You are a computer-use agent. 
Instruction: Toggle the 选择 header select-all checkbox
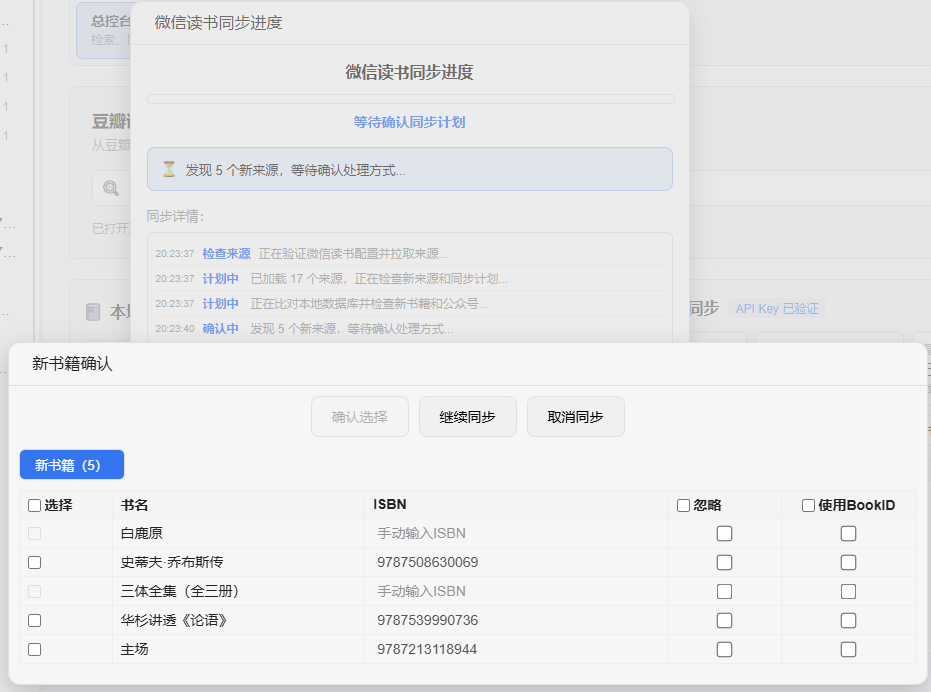(x=34, y=505)
